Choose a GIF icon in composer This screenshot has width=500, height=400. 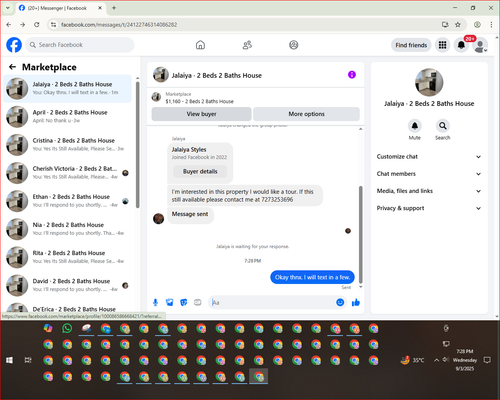pyautogui.click(x=198, y=302)
